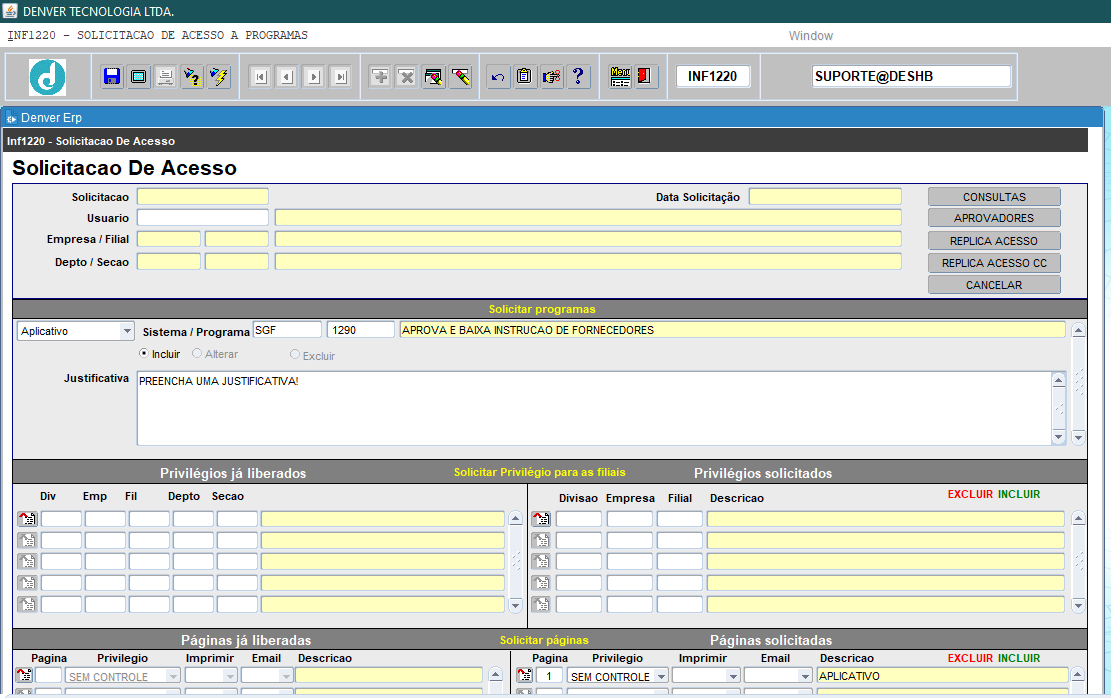1111x698 pixels.
Task: Go to the last record
Action: [341, 77]
